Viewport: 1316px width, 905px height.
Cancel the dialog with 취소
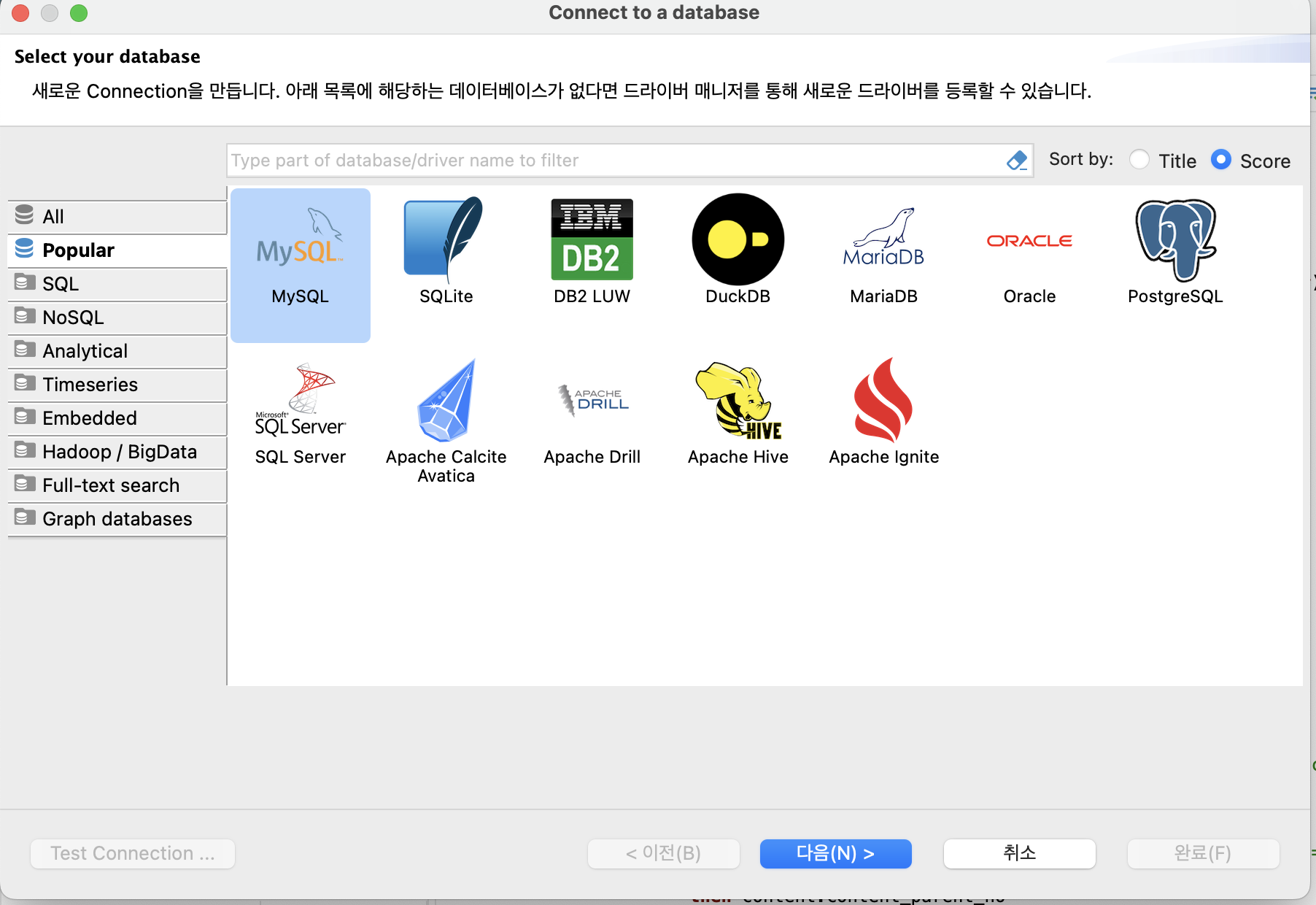[1019, 853]
